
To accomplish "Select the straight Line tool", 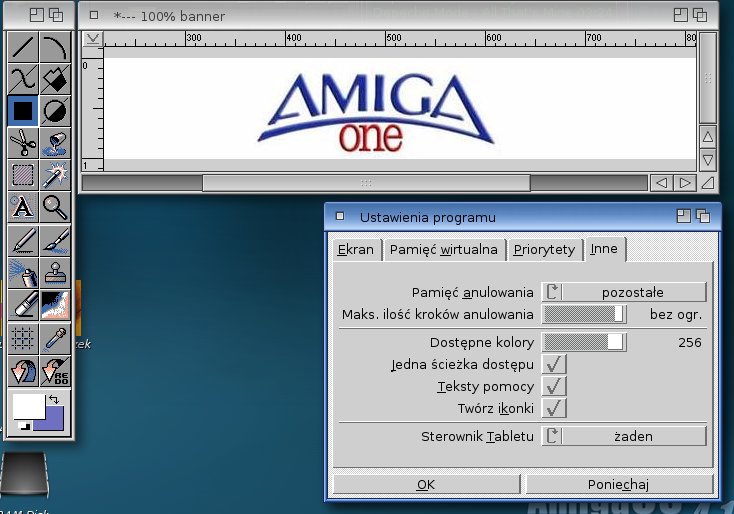I will coord(22,47).
